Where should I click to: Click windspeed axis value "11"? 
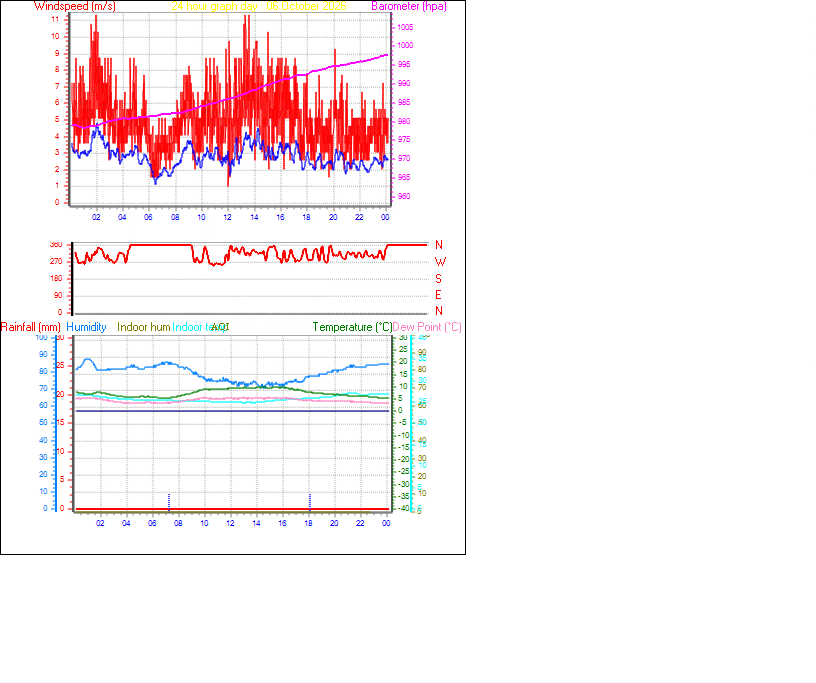pos(55,19)
